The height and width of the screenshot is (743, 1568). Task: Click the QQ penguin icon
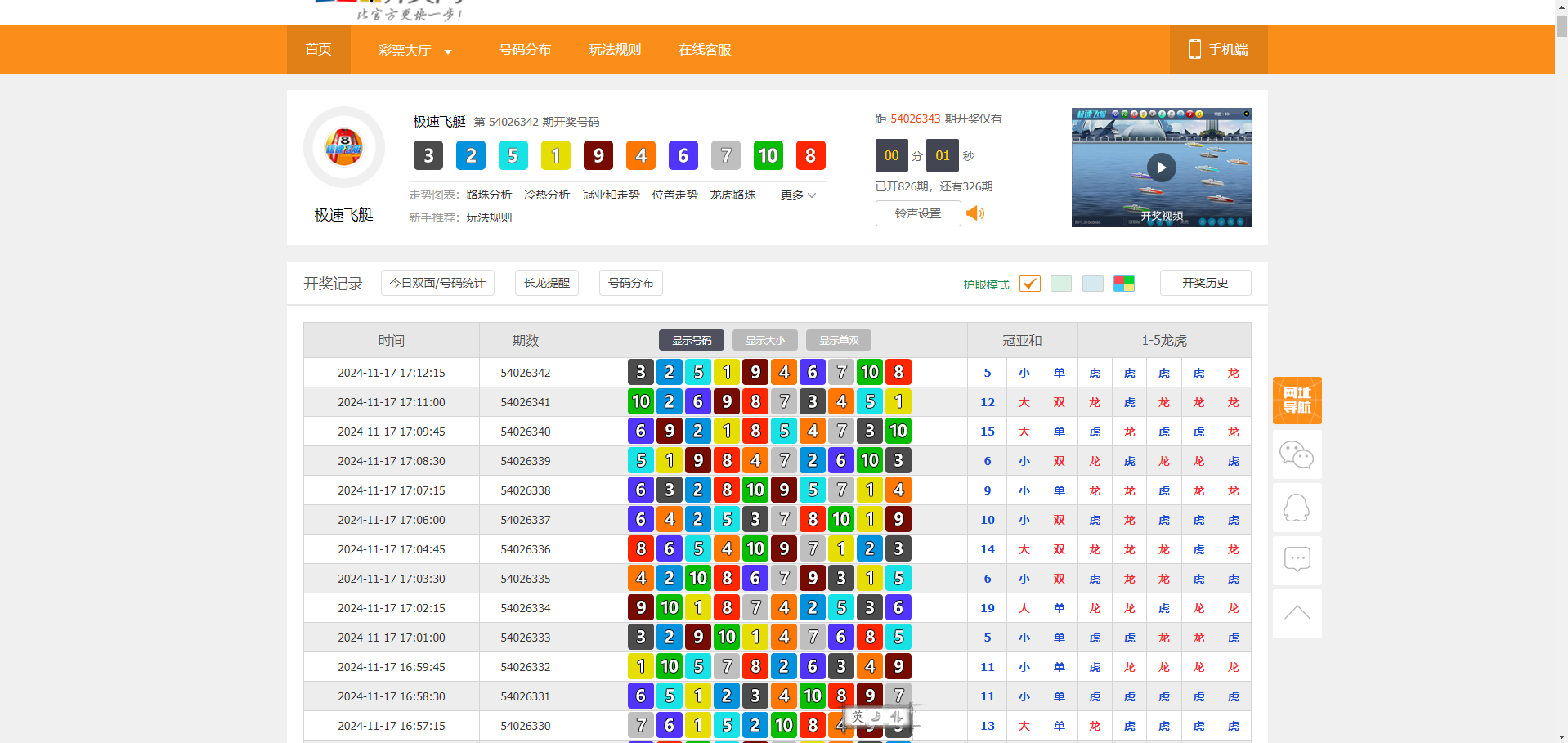coord(1297,508)
